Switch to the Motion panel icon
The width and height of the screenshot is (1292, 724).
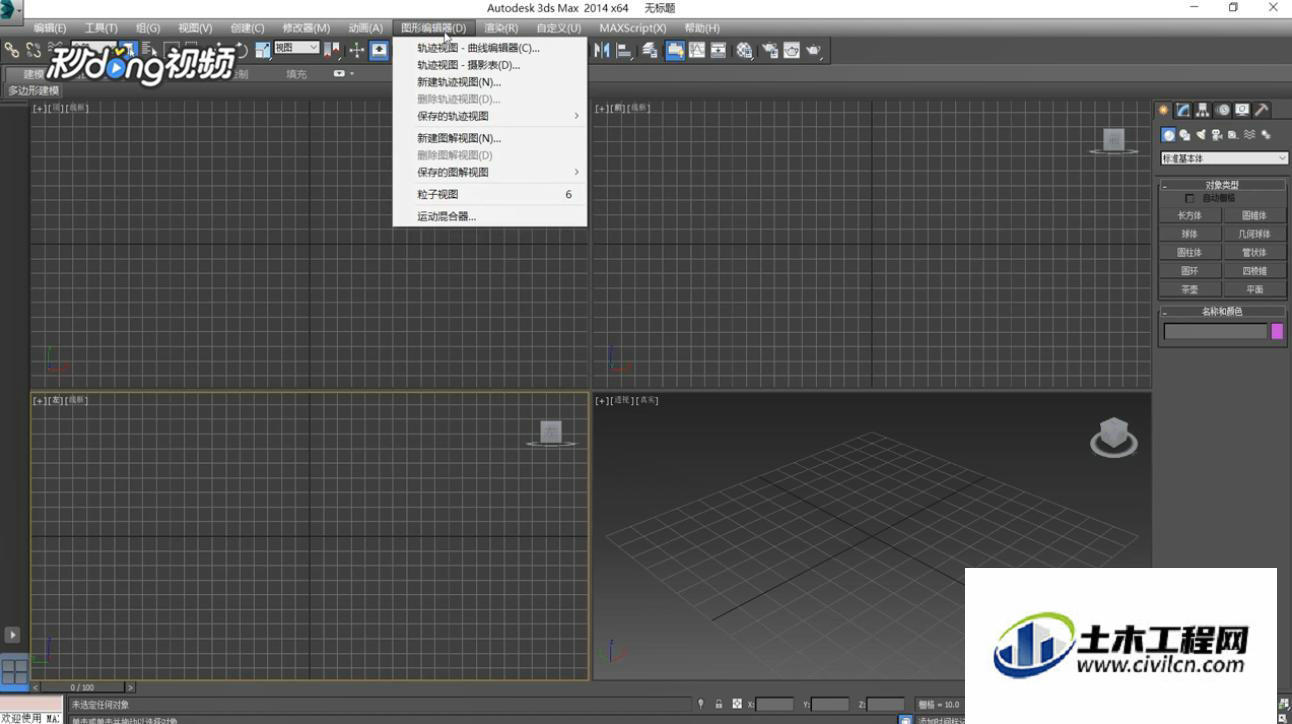tap(1222, 110)
